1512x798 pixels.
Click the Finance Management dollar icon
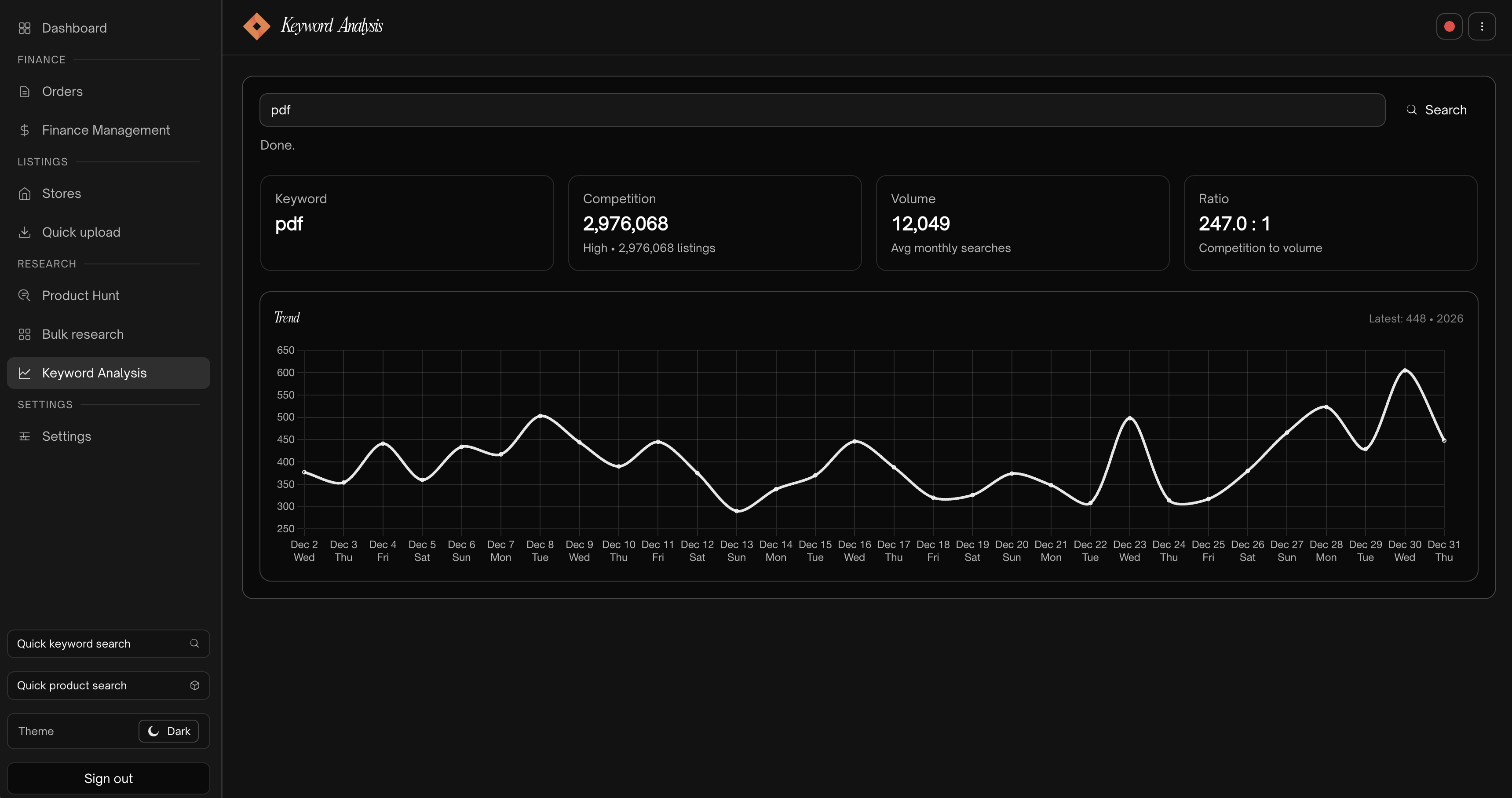25,130
